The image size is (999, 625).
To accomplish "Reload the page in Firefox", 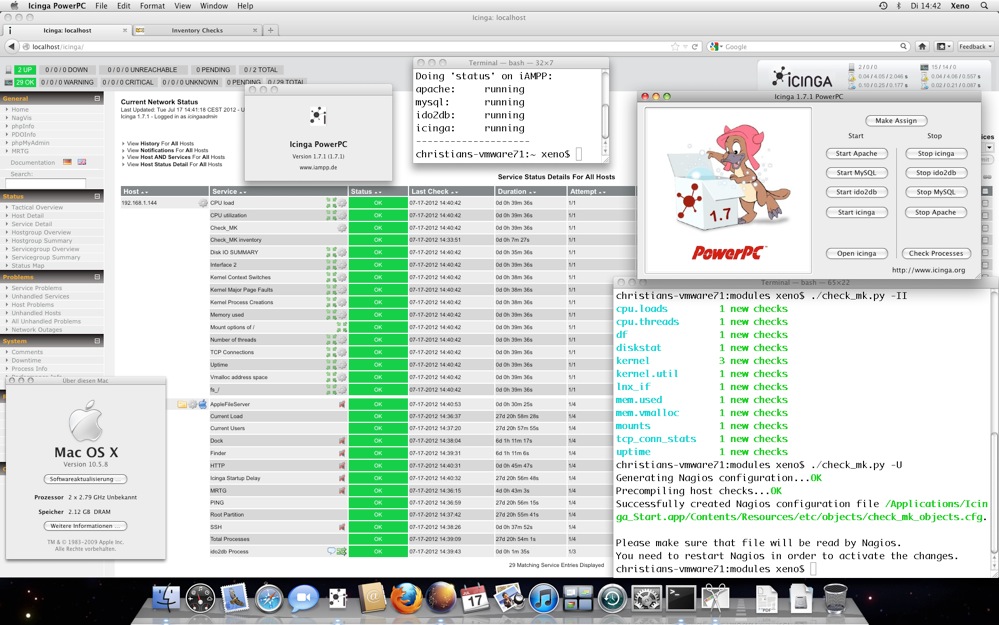I will pyautogui.click(x=694, y=47).
